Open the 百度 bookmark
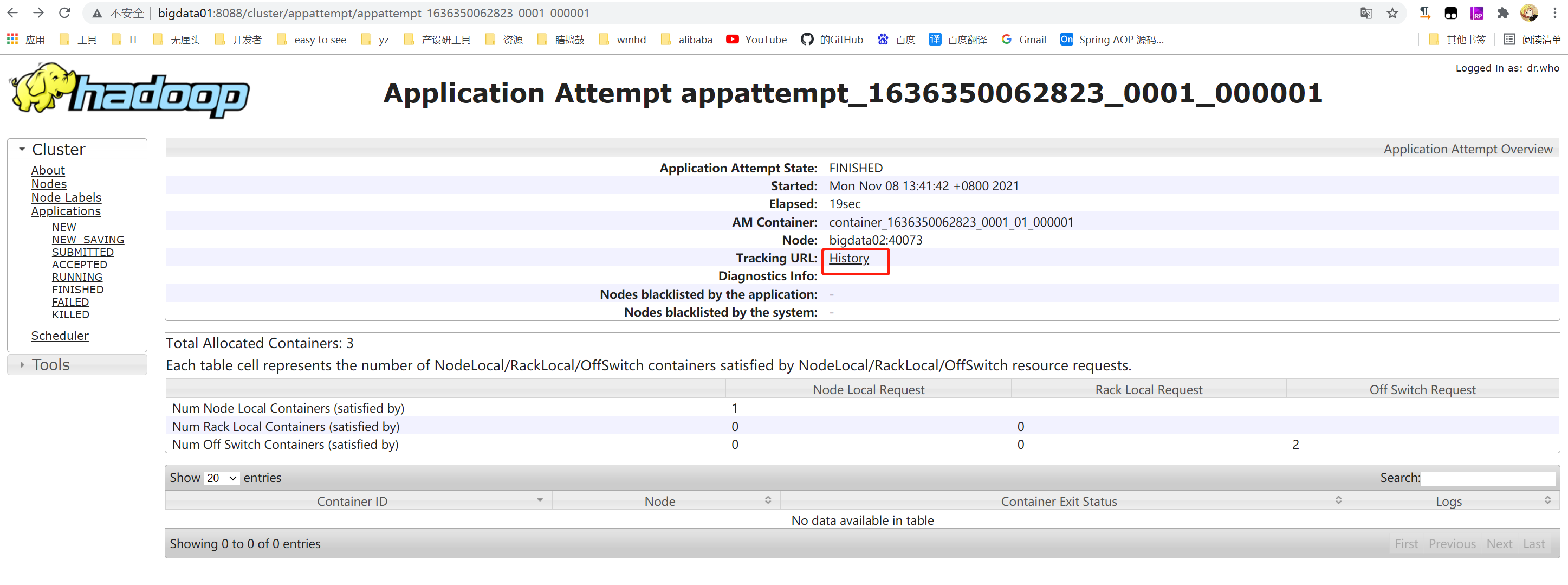Image resolution: width=1568 pixels, height=585 pixels. (896, 40)
